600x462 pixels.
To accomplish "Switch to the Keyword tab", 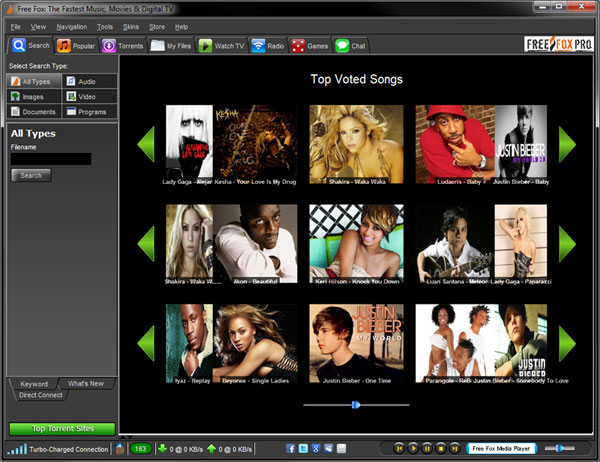I will pos(34,384).
